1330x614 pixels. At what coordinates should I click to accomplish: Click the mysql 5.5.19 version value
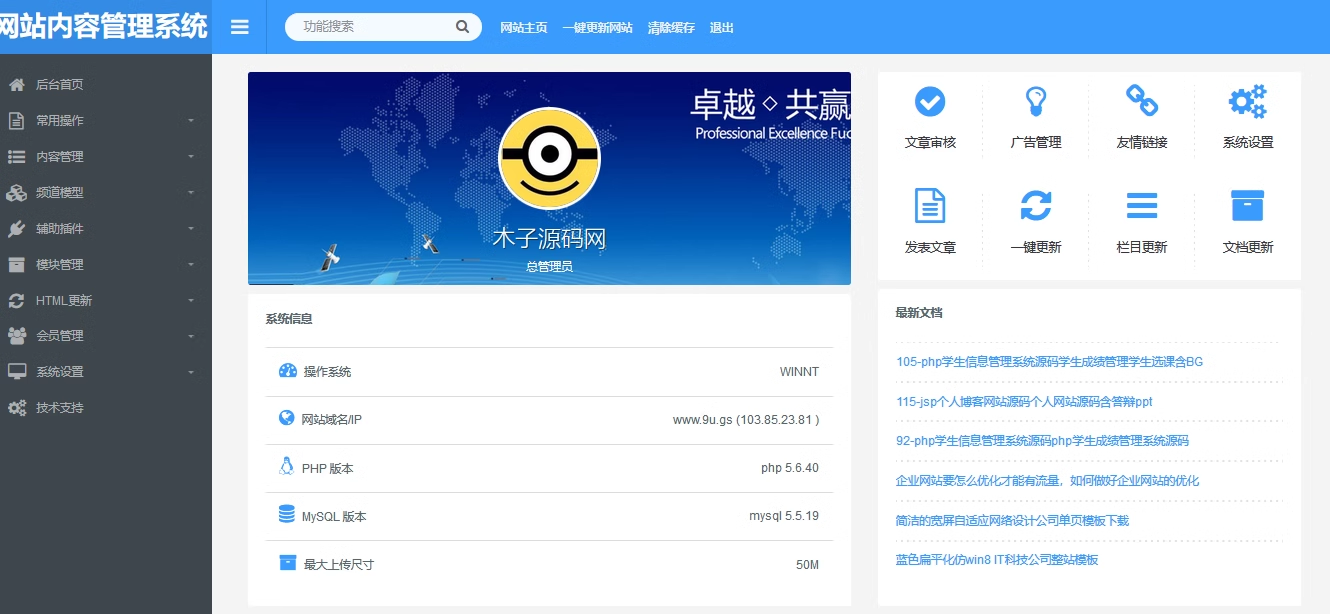pos(784,516)
